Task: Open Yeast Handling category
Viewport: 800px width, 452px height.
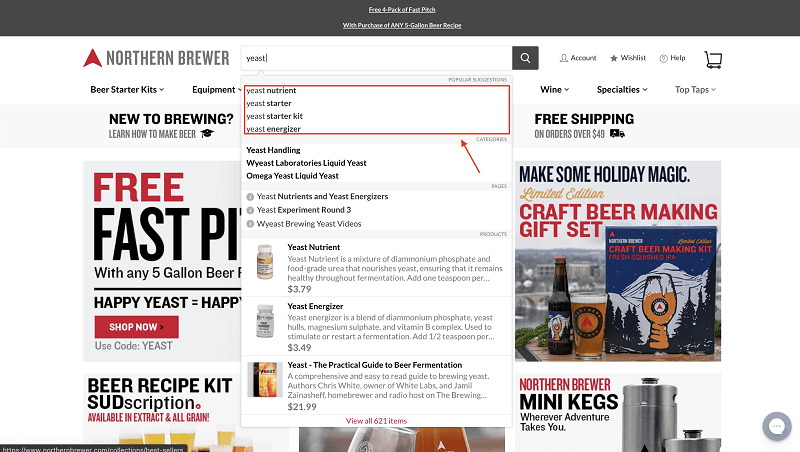Action: coord(273,150)
